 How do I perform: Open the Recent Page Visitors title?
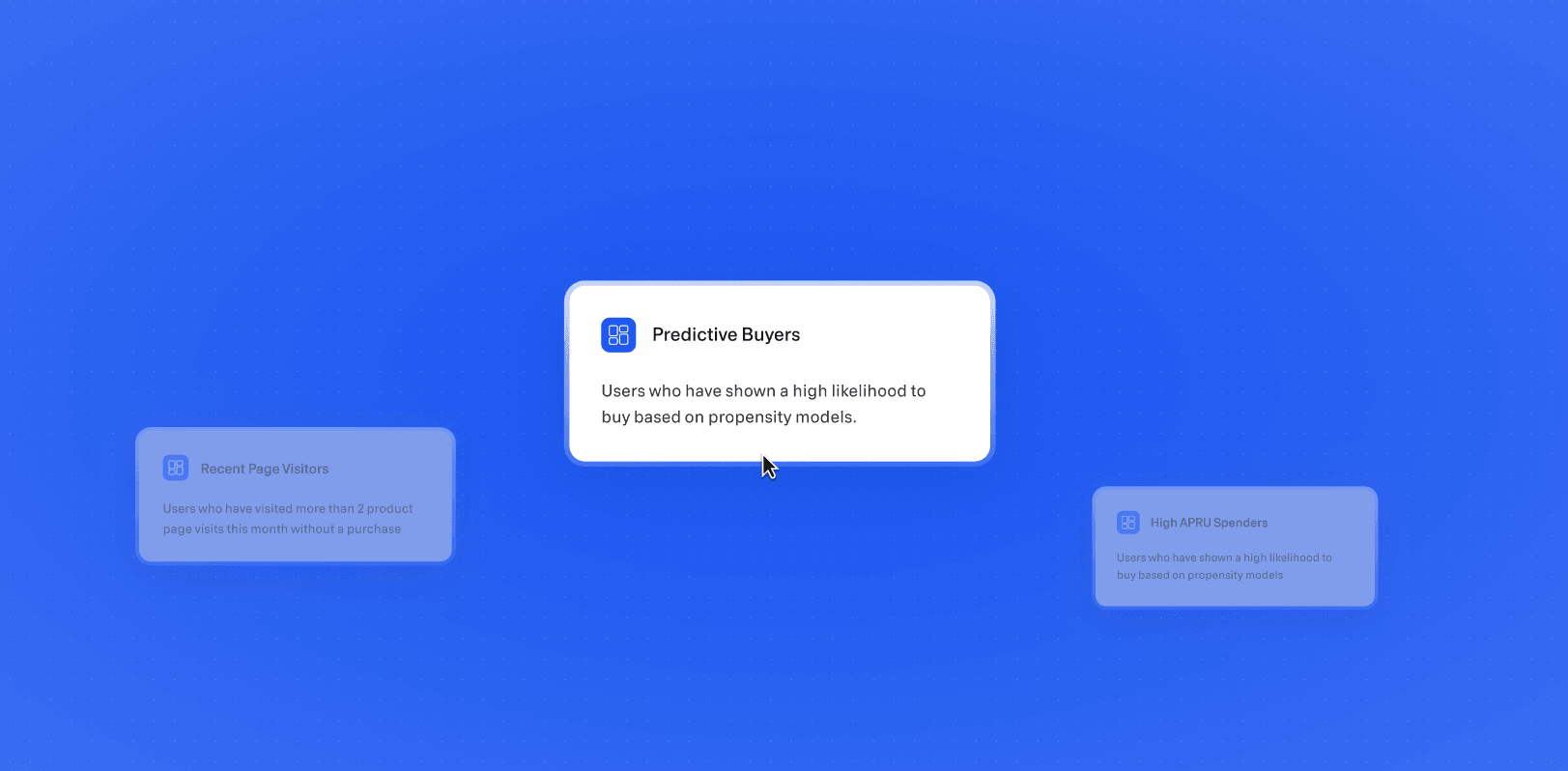point(264,470)
